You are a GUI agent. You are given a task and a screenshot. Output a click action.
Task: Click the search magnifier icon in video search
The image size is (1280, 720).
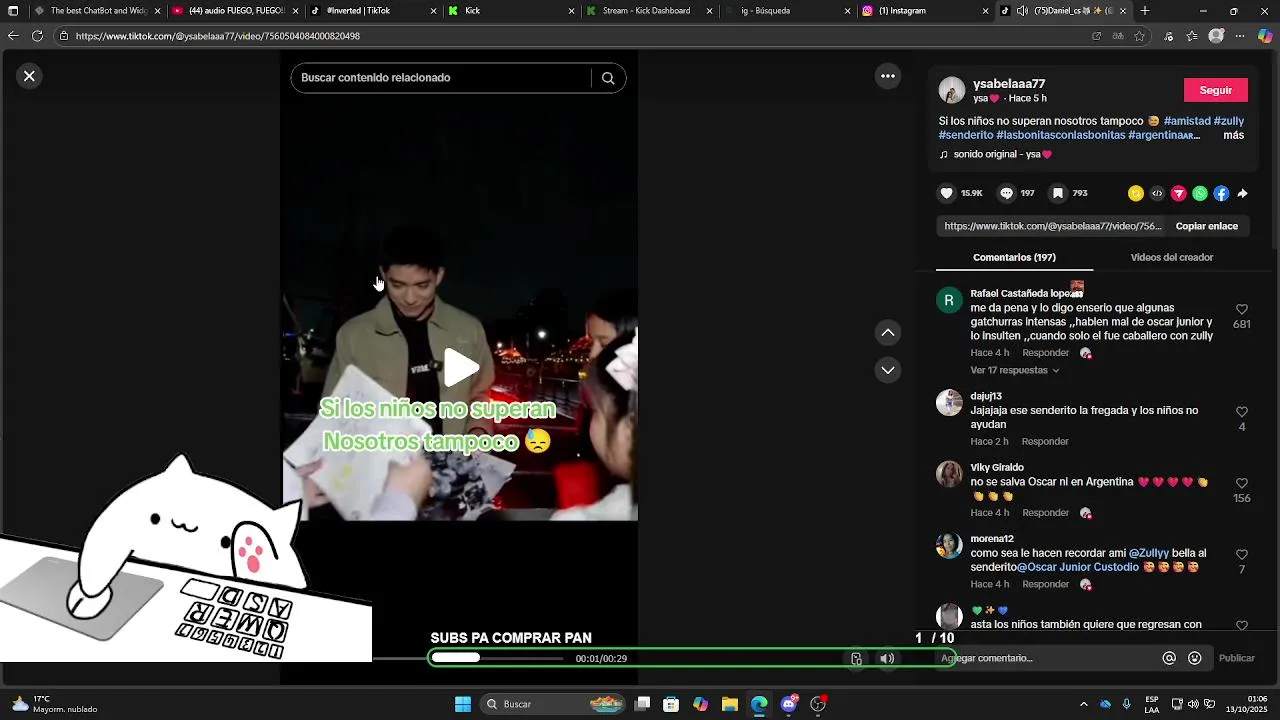[608, 78]
